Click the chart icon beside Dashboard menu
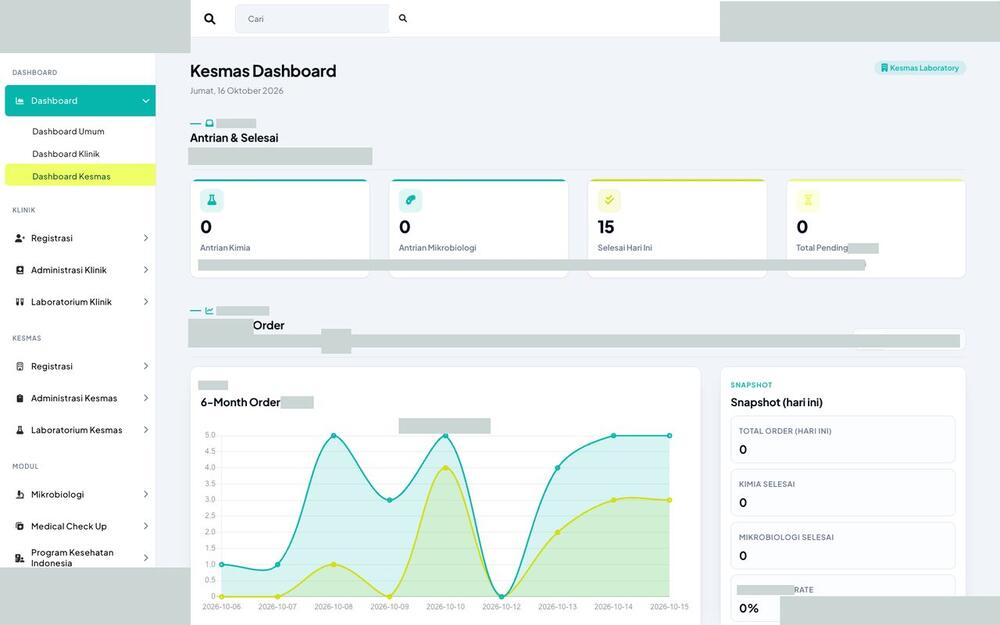This screenshot has width=1000, height=625. click(20, 101)
